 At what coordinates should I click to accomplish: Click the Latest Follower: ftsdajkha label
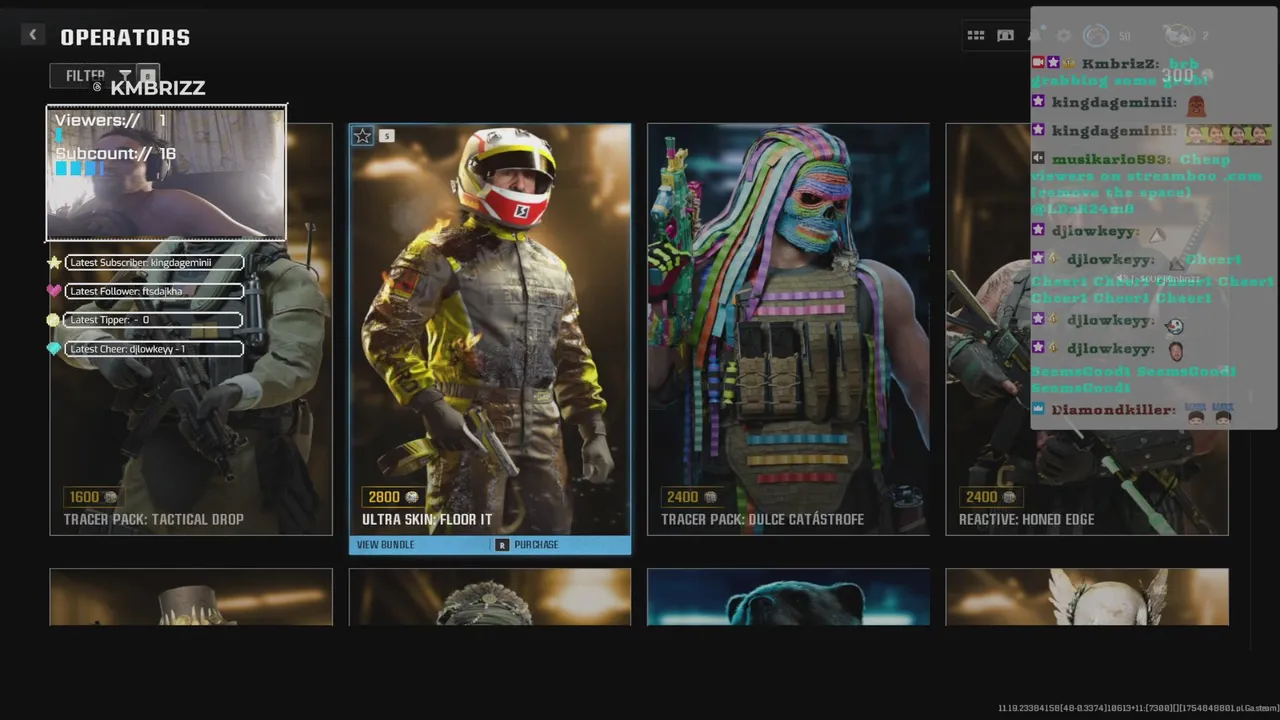tap(155, 291)
